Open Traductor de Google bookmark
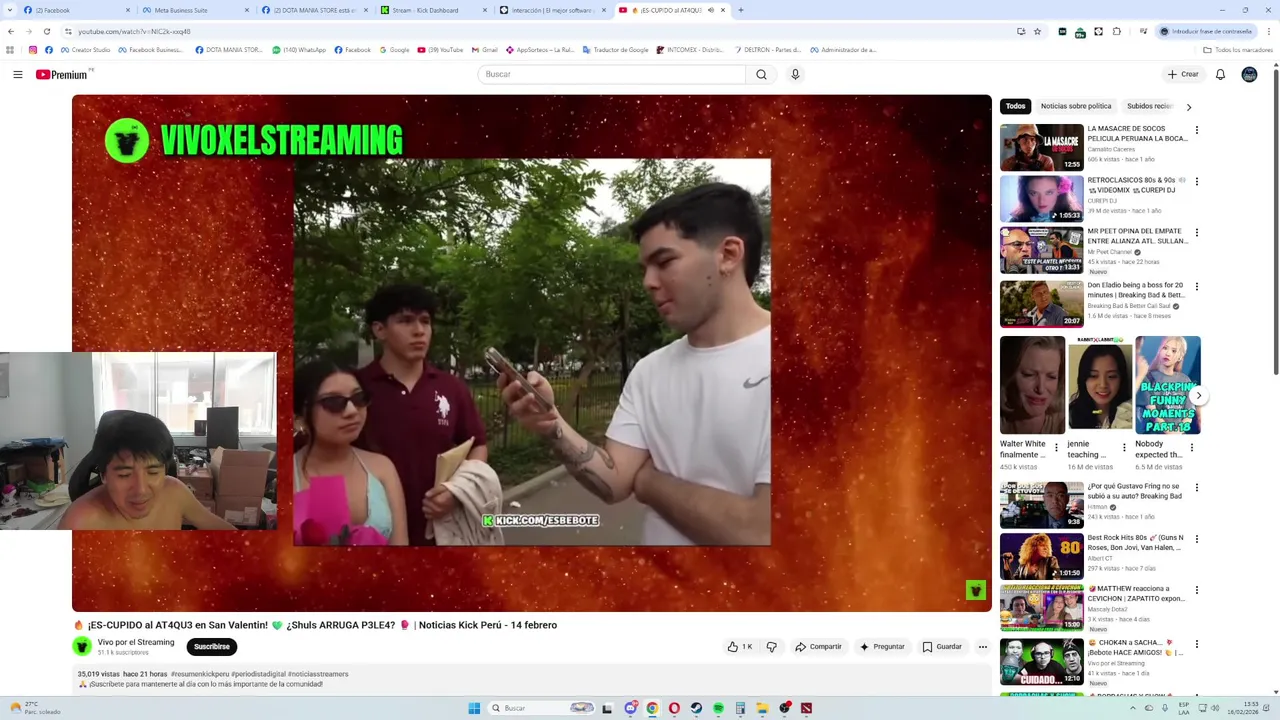Screen dimensions: 1280x720 coord(615,50)
